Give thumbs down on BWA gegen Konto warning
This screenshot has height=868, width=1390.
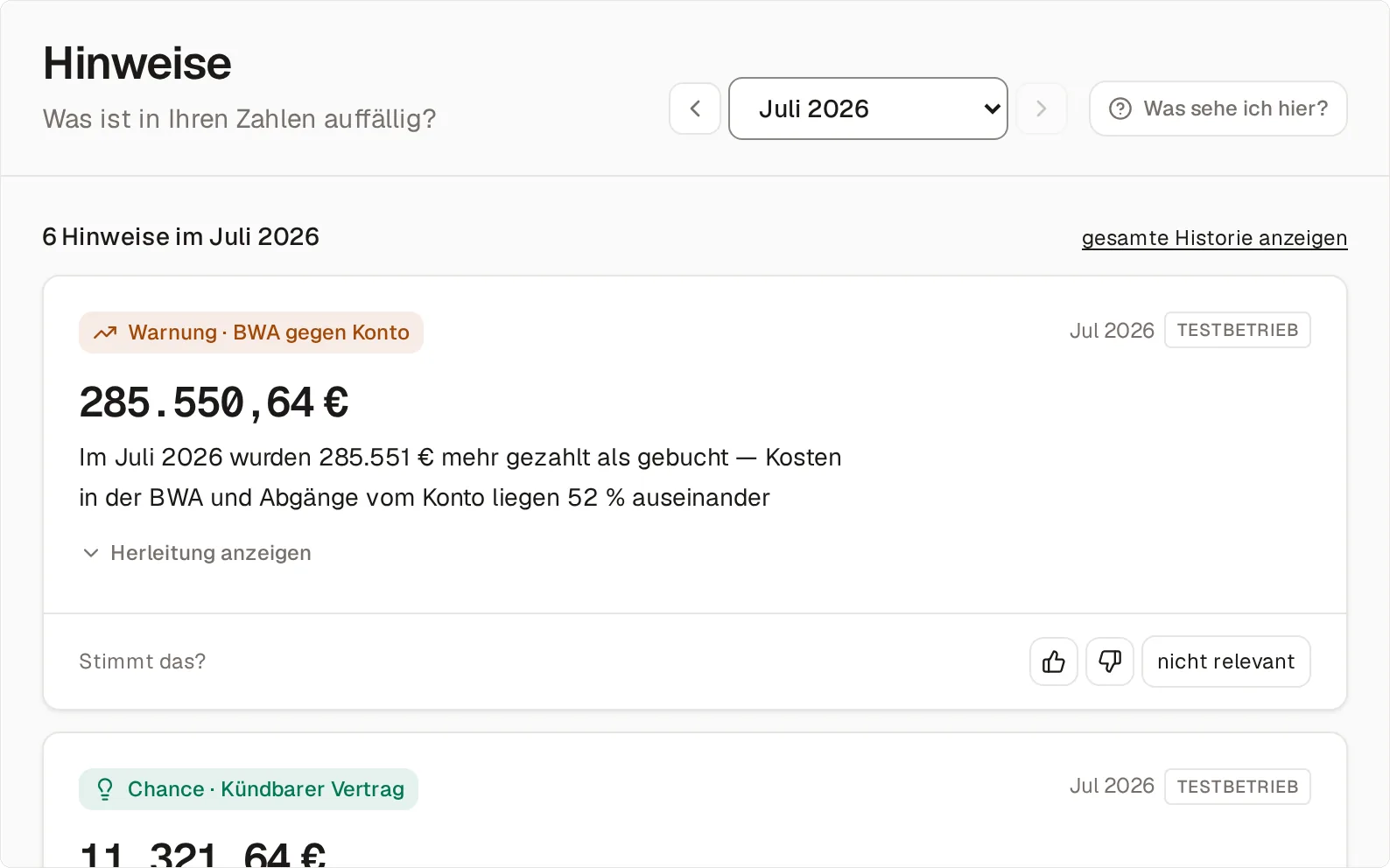pyautogui.click(x=1110, y=661)
